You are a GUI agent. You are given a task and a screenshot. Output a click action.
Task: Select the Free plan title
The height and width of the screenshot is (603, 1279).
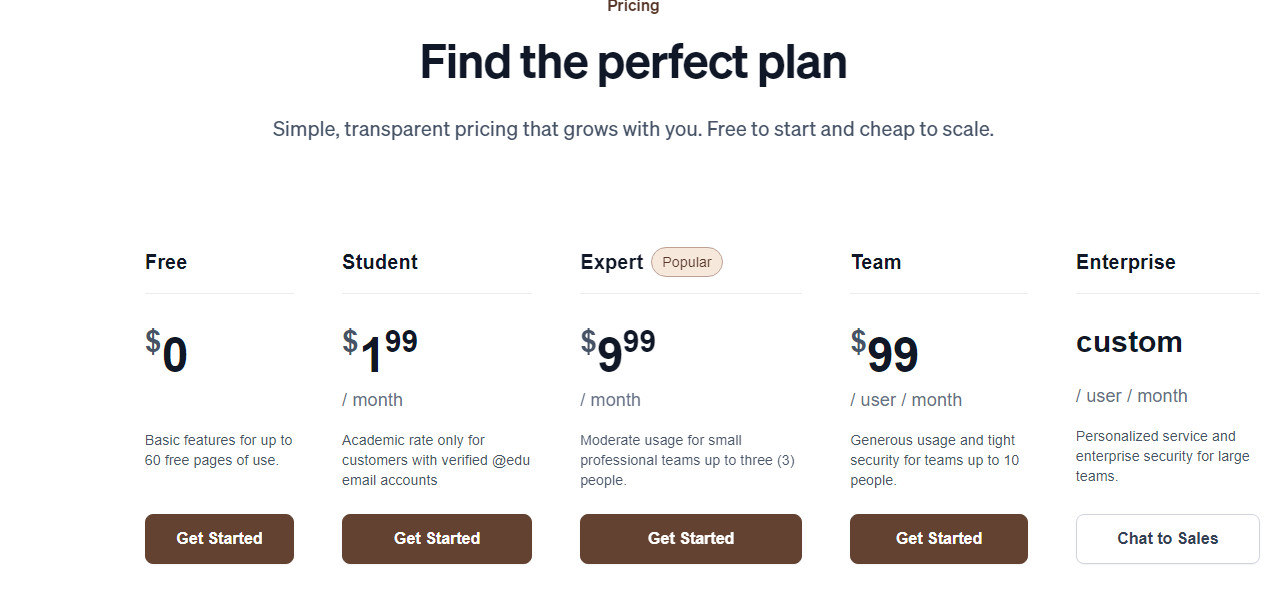point(166,262)
